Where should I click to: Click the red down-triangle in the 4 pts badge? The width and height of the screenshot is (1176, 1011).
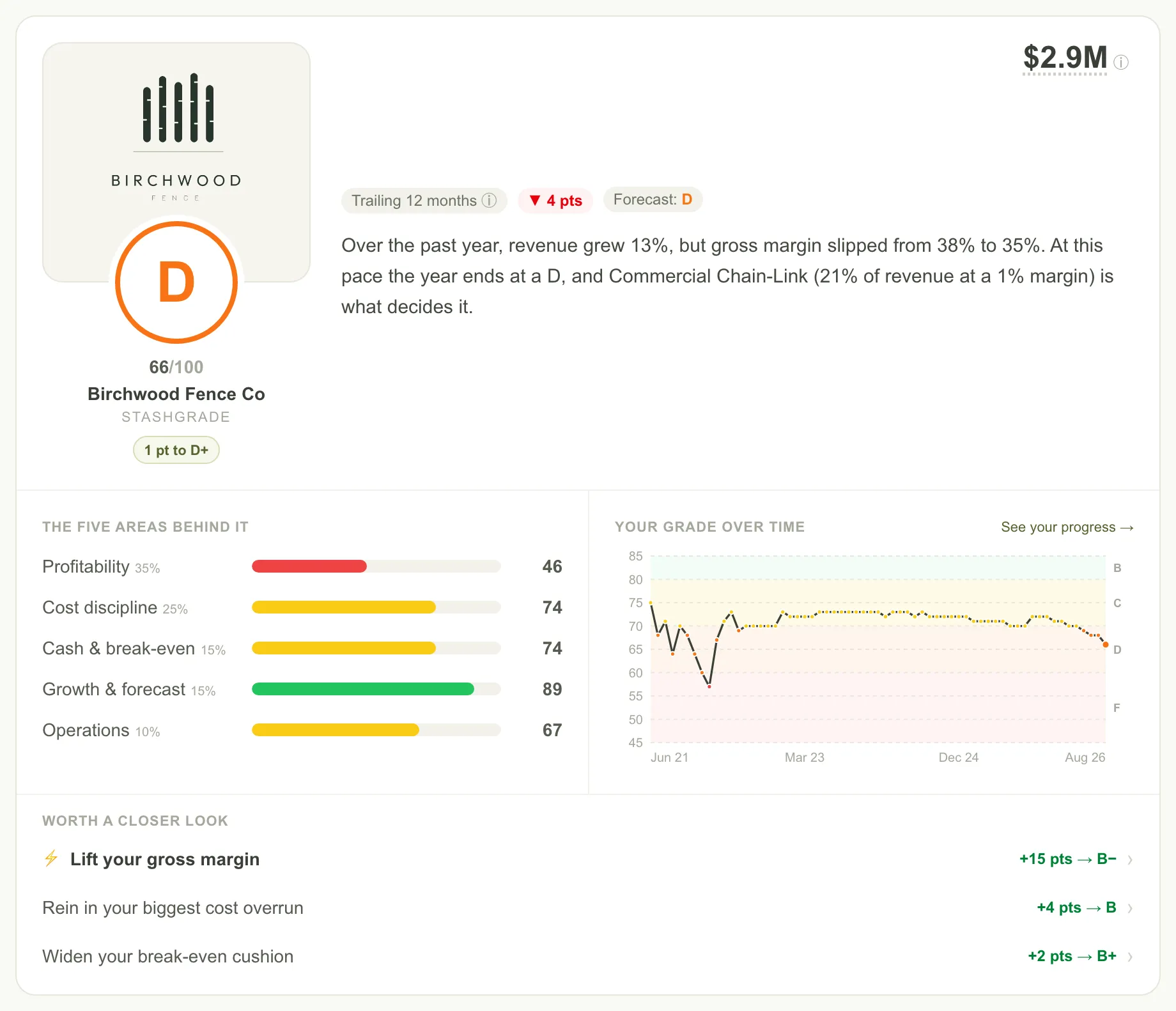tap(536, 200)
